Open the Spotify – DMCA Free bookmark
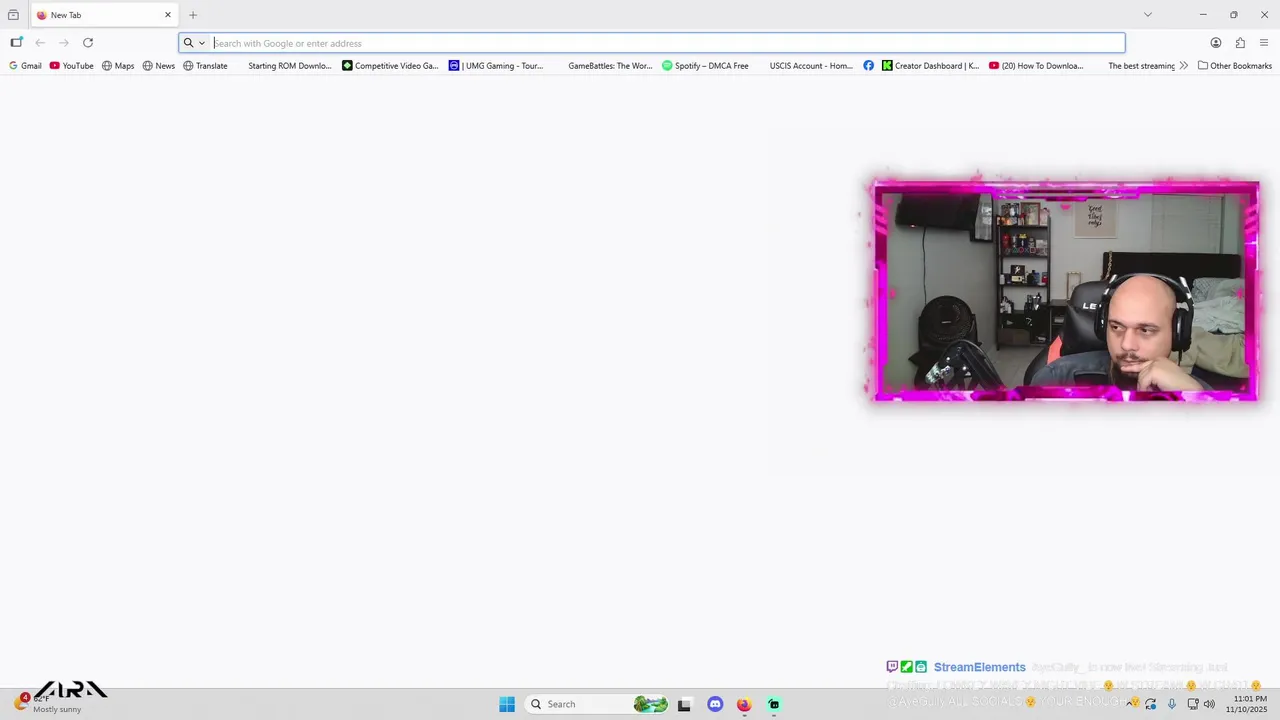The image size is (1280, 720). [x=705, y=66]
